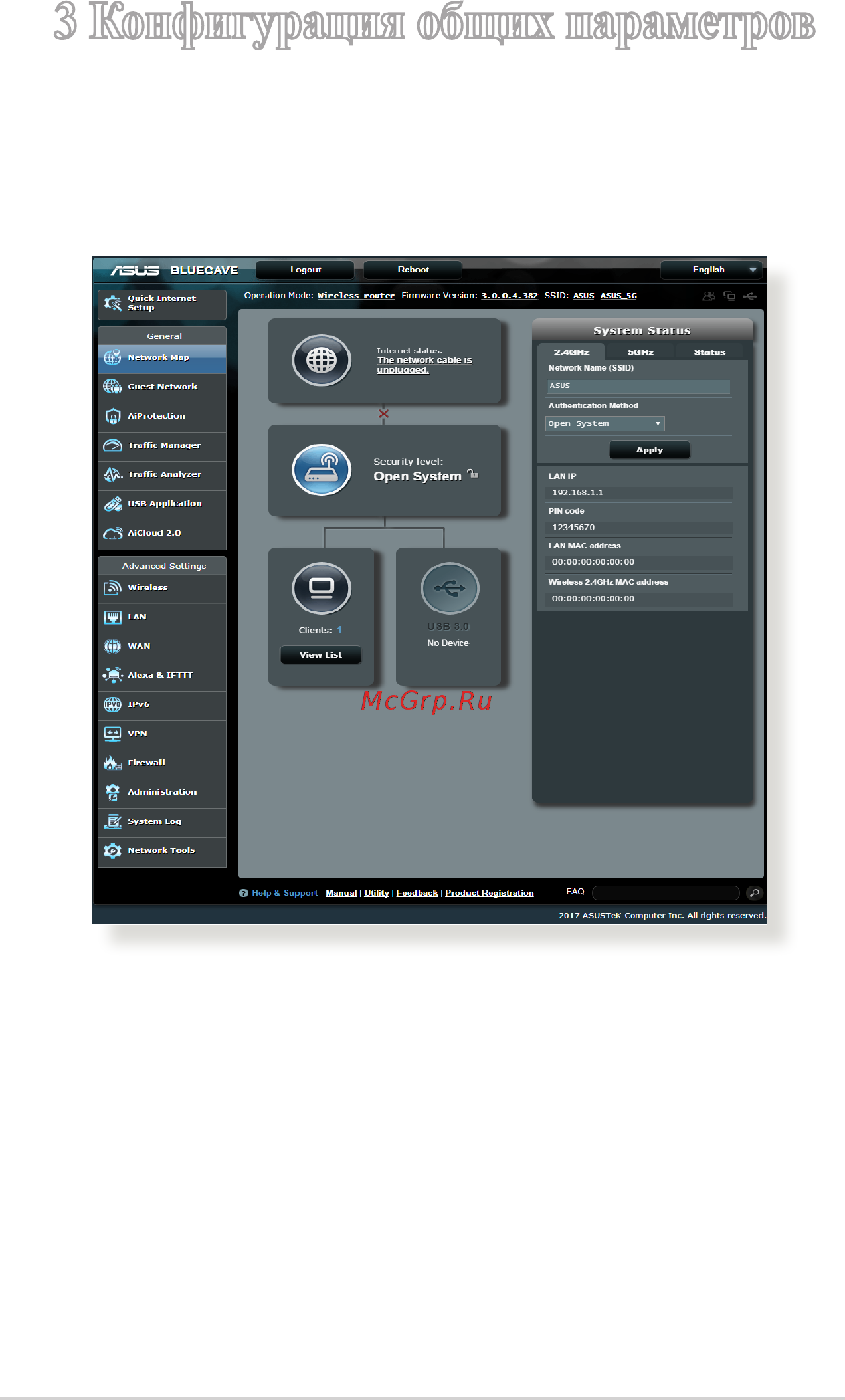Screen dimensions: 845x1400
Task: Click the Quick Internet Setup wizard icon
Action: coord(113,303)
